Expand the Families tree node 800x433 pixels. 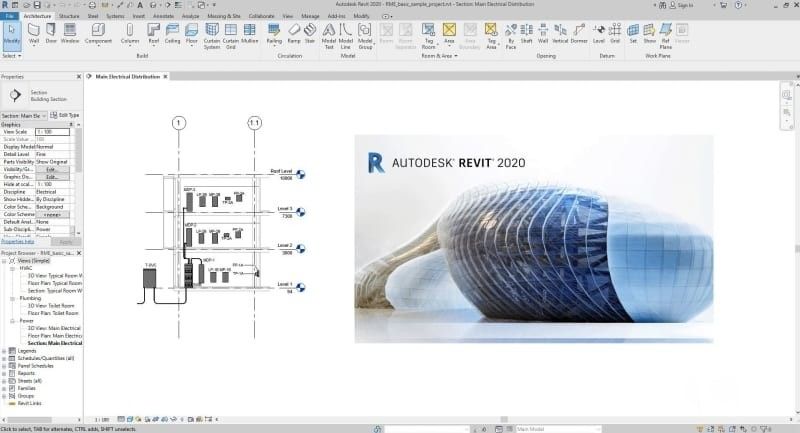[4, 388]
